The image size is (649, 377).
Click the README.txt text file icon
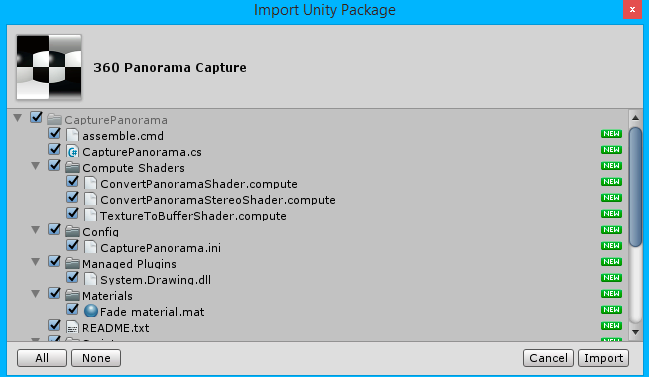72,327
